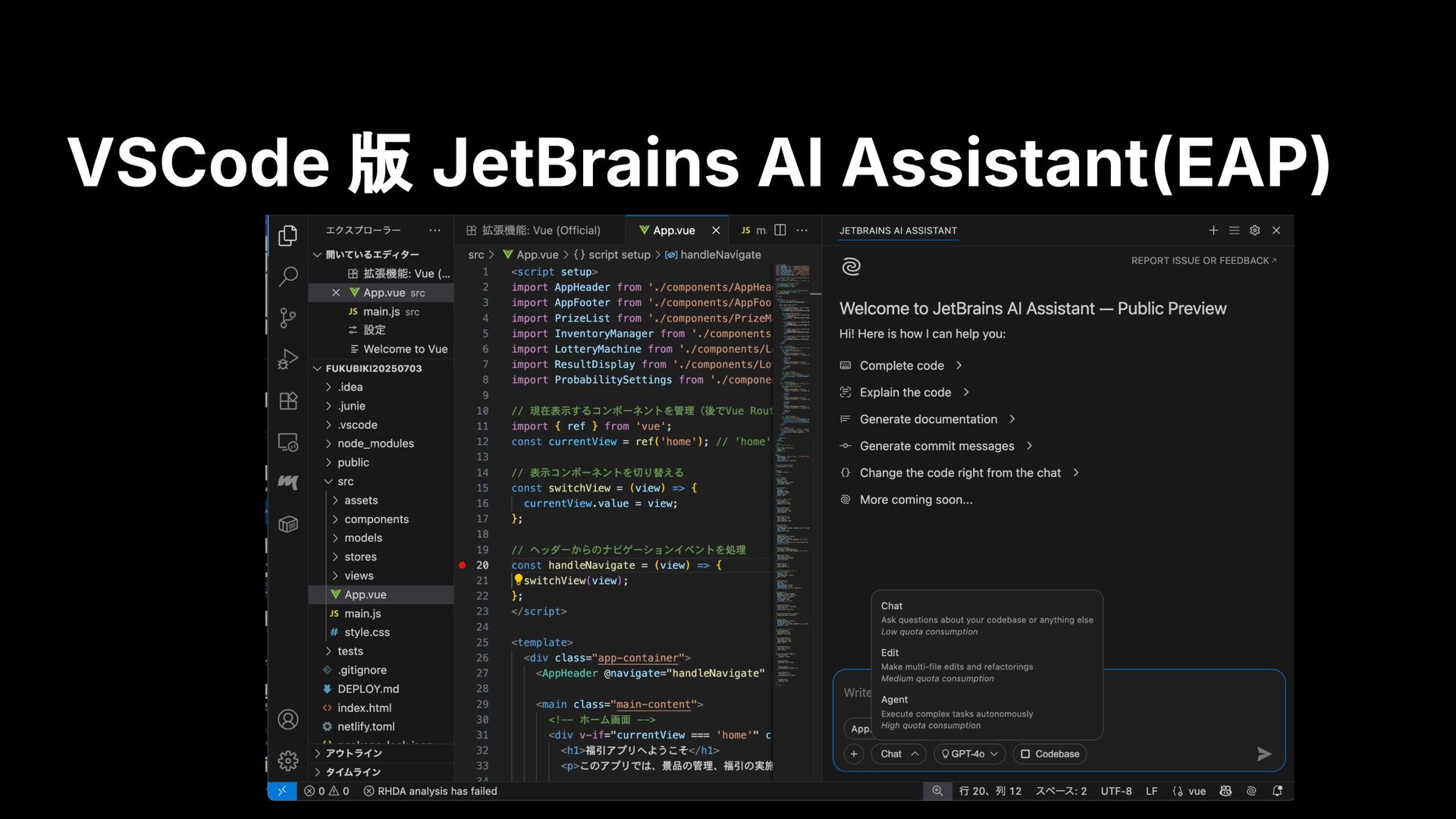Open main.js in src folder tree
The image size is (1456, 819).
coord(381,613)
